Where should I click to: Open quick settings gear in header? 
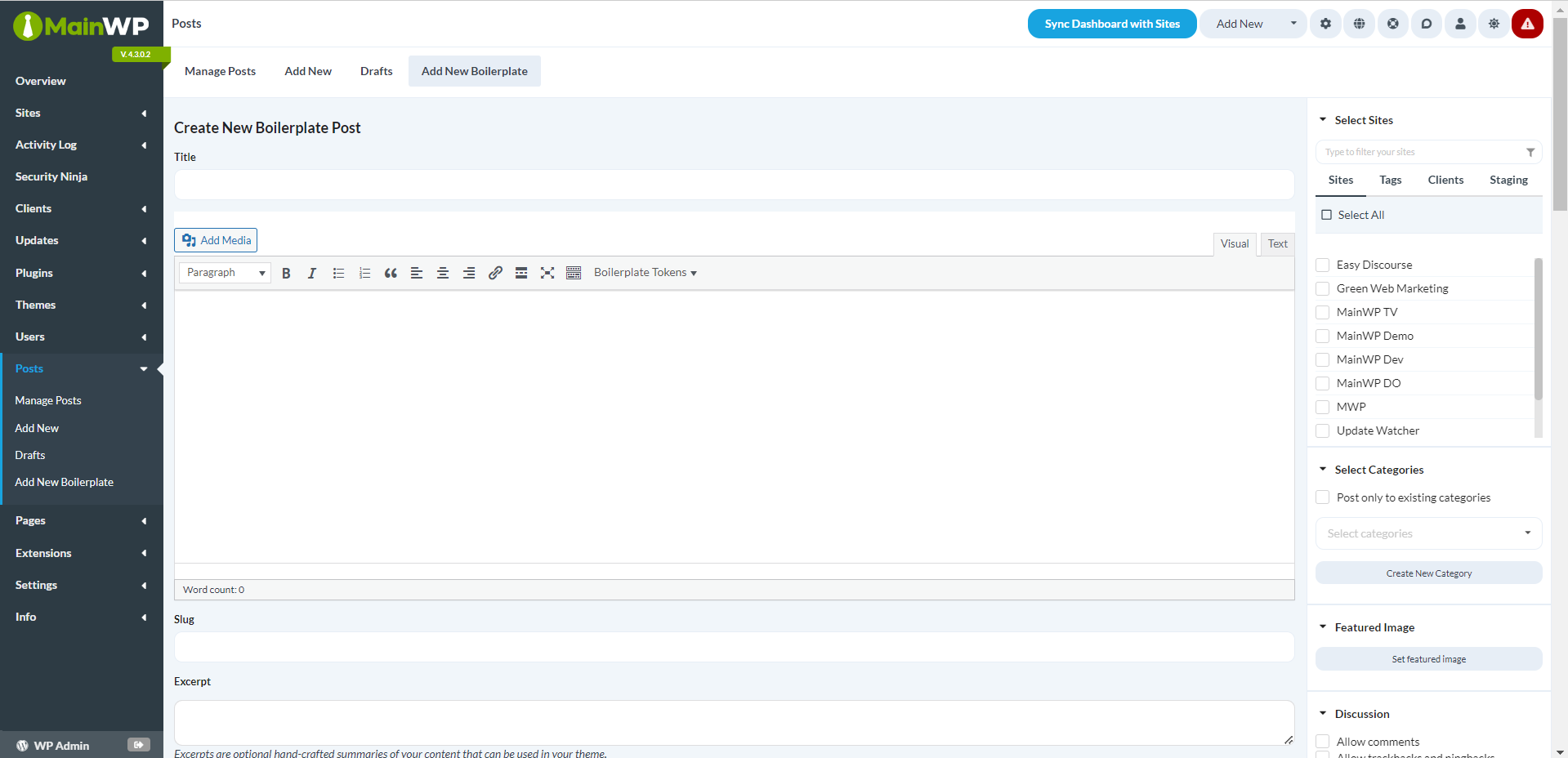pyautogui.click(x=1325, y=24)
